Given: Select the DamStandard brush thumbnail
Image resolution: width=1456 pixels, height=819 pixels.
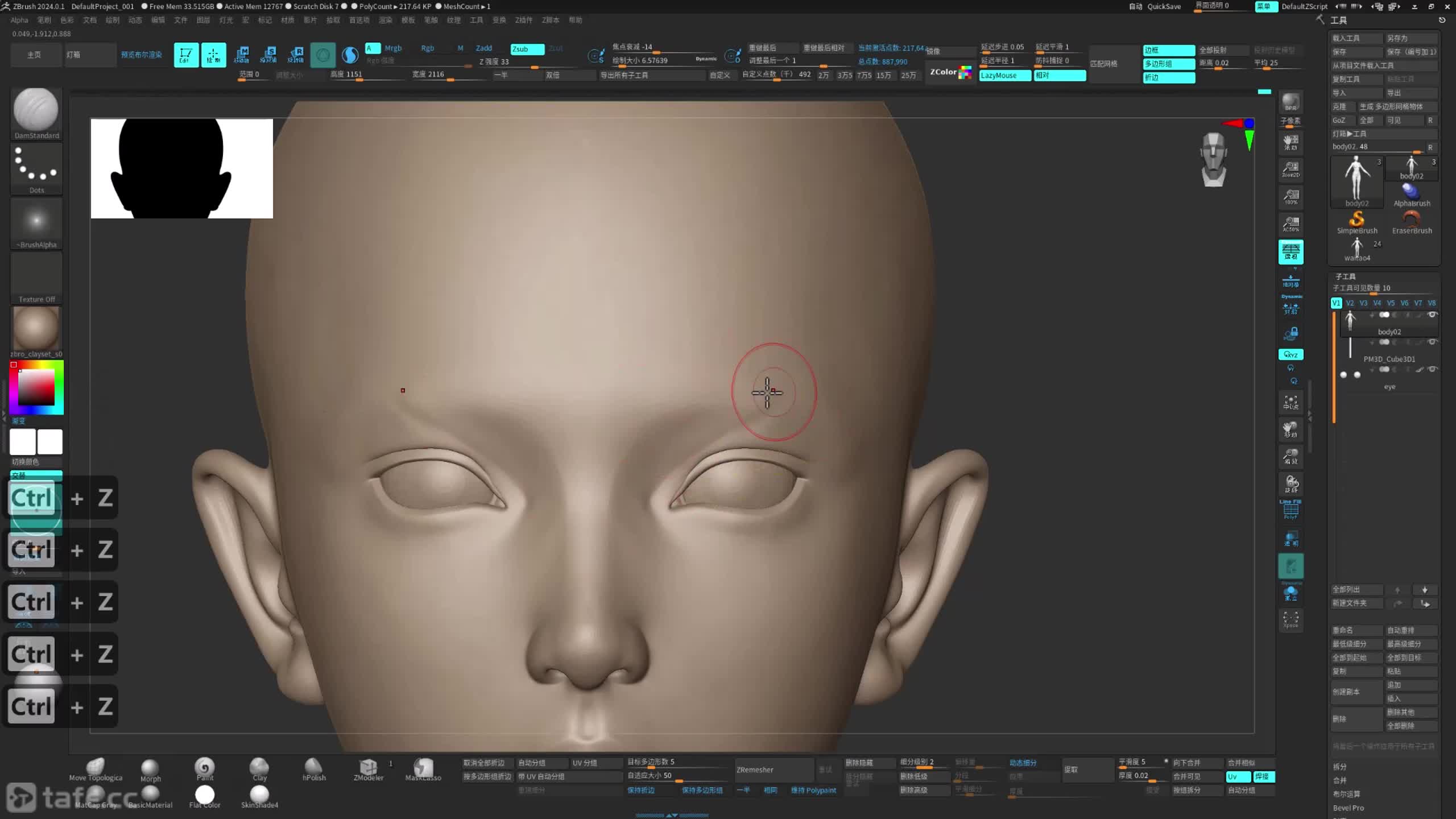Looking at the screenshot, I should point(36,113).
